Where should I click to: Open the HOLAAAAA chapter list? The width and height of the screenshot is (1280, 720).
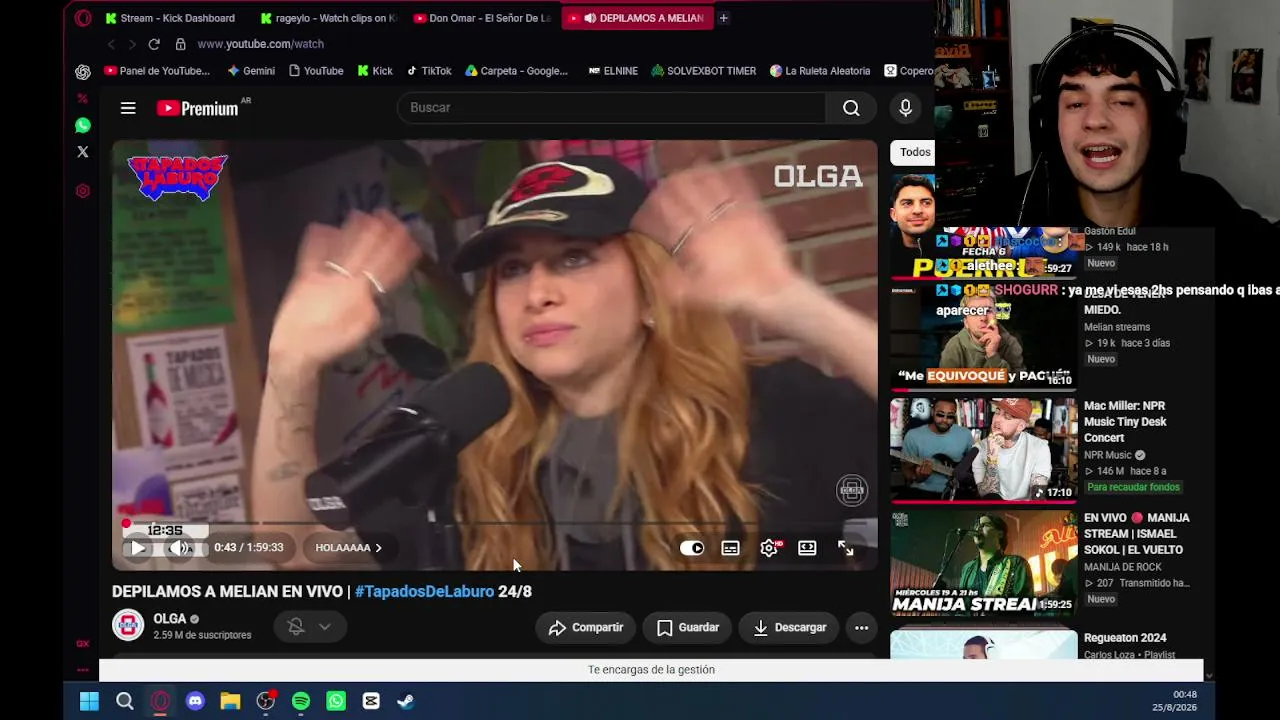tap(348, 548)
